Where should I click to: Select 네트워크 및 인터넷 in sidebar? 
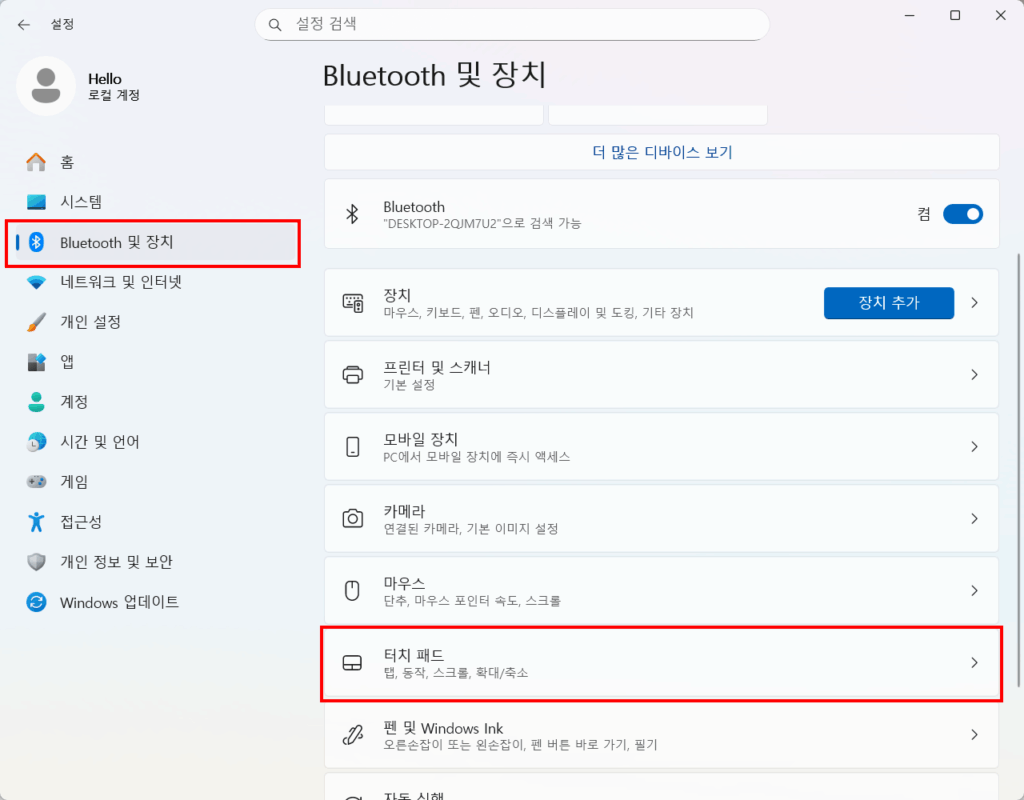click(120, 282)
